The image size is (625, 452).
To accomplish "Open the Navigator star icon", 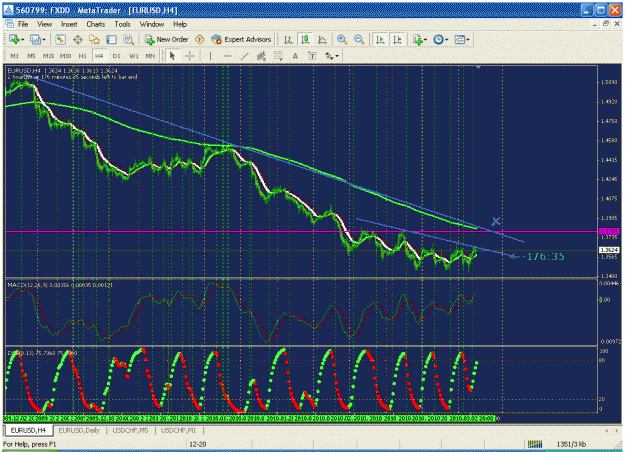I will point(94,39).
